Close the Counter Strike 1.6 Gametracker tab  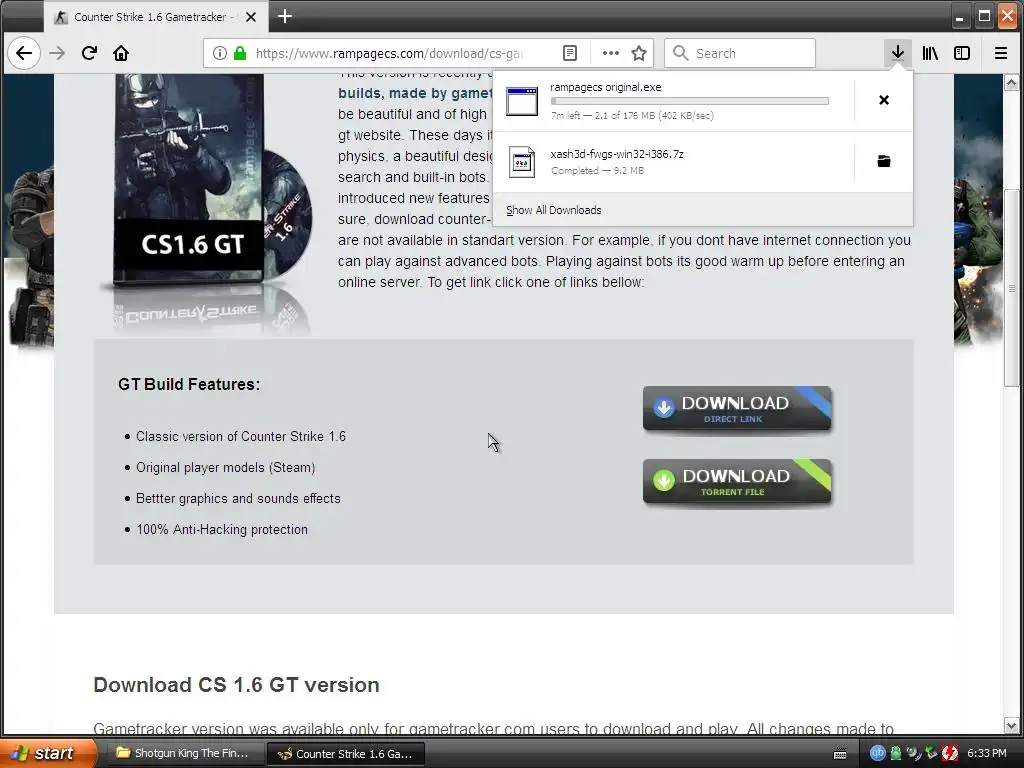tap(251, 17)
